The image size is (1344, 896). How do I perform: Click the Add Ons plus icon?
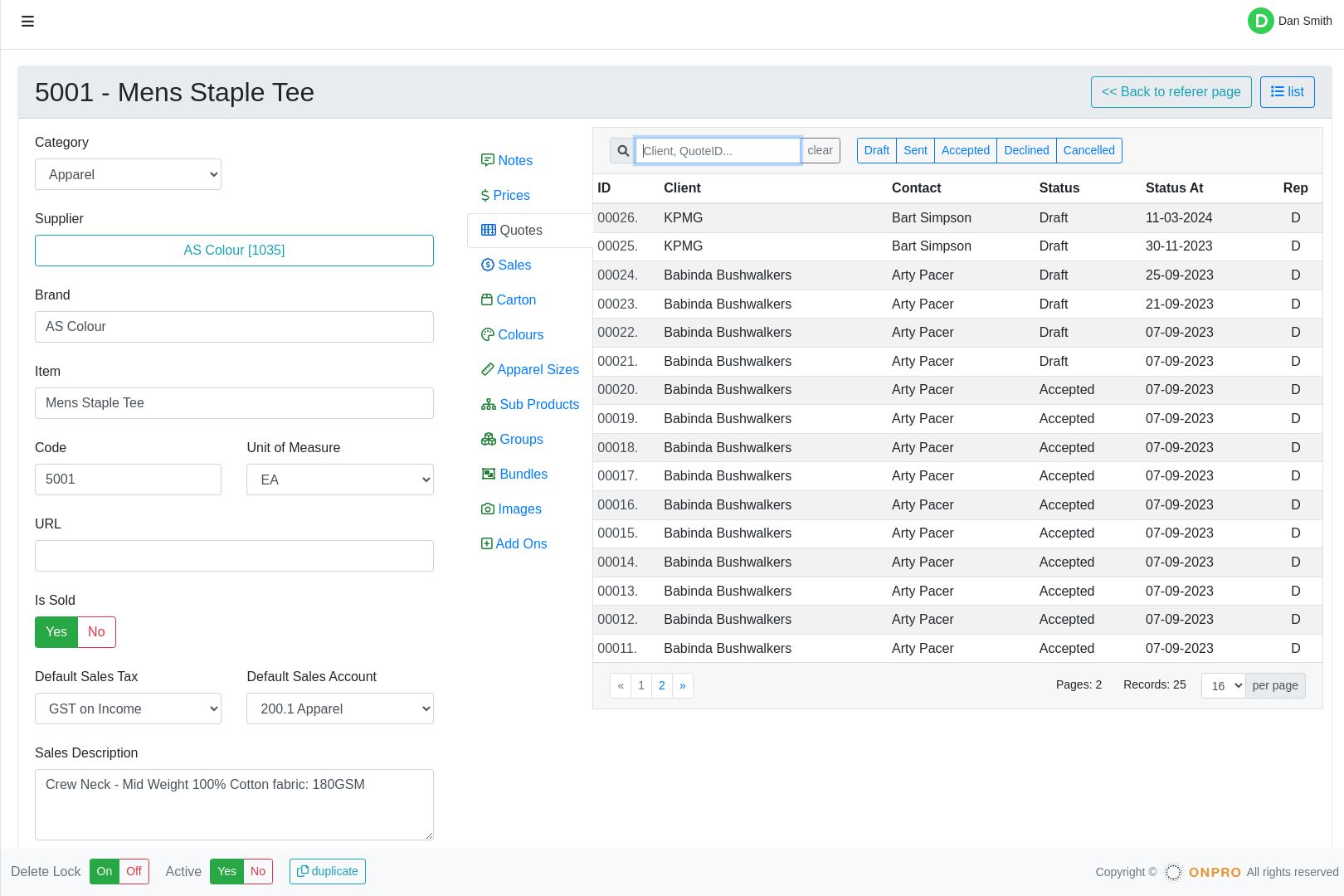pyautogui.click(x=487, y=543)
